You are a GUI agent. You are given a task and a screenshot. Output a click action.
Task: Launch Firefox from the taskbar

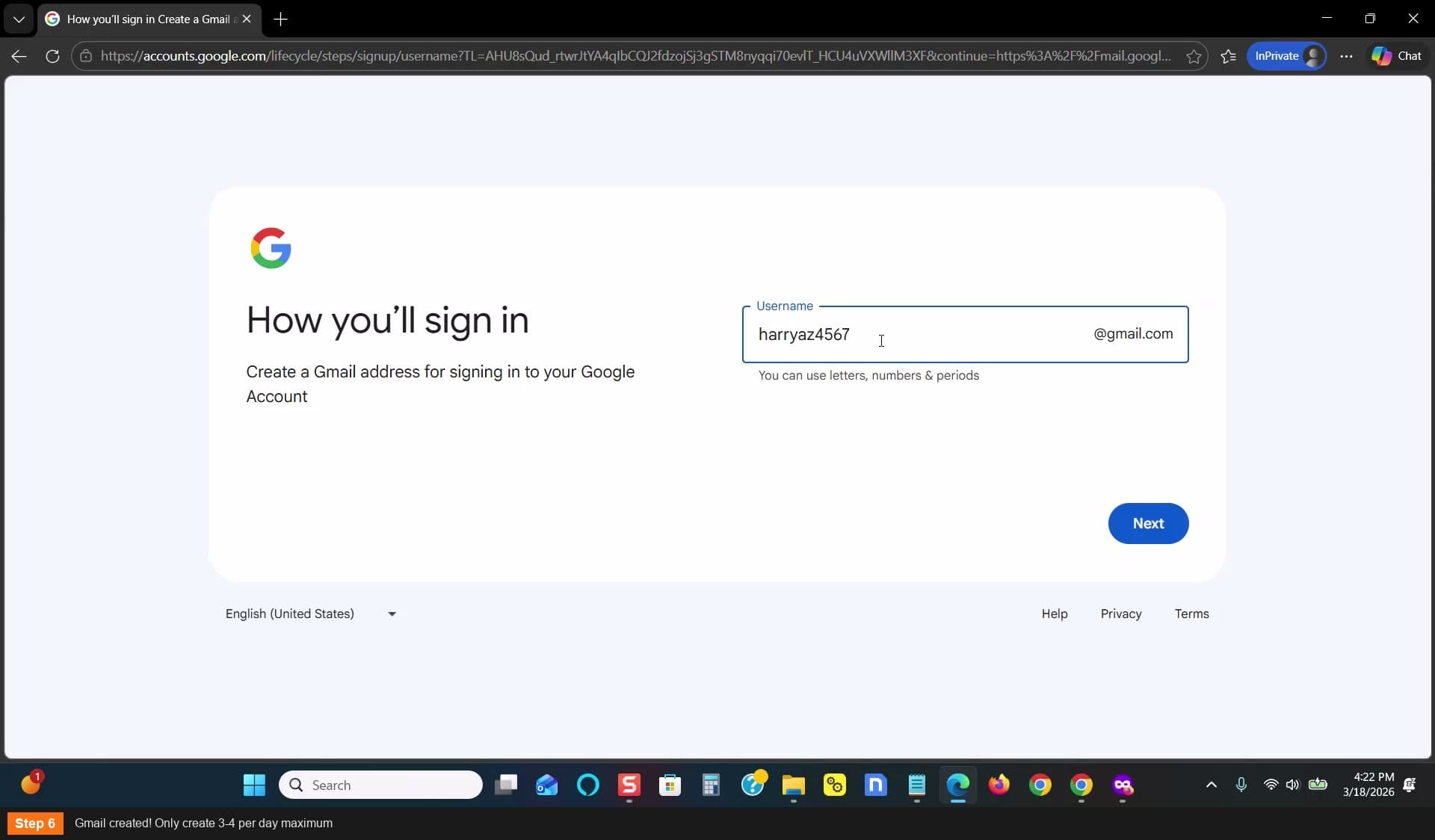point(999,785)
